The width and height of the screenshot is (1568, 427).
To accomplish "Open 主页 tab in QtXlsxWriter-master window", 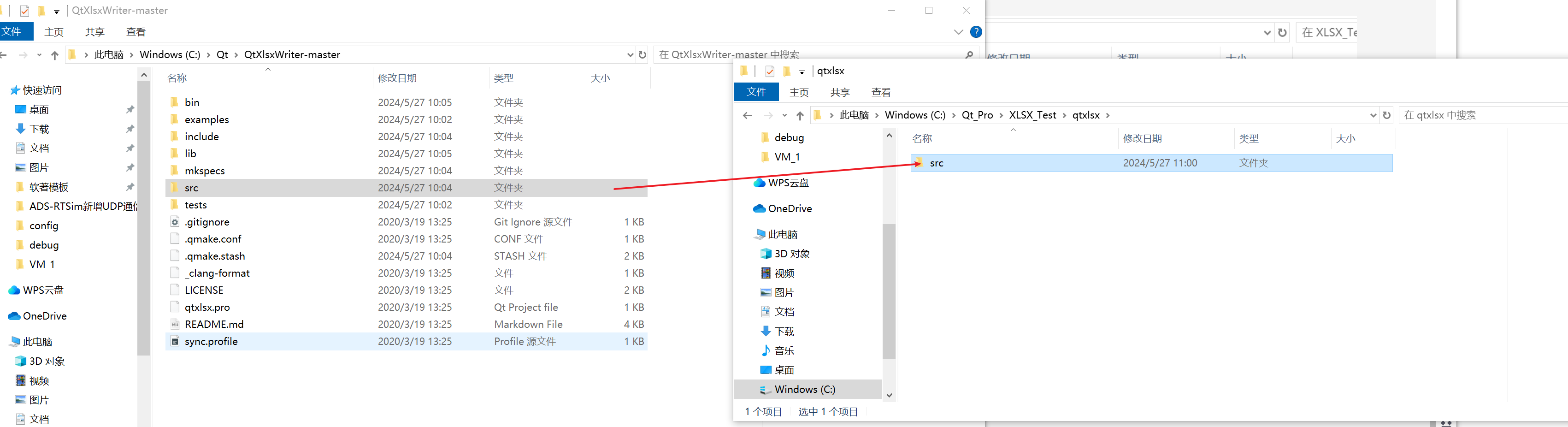I will [x=53, y=32].
